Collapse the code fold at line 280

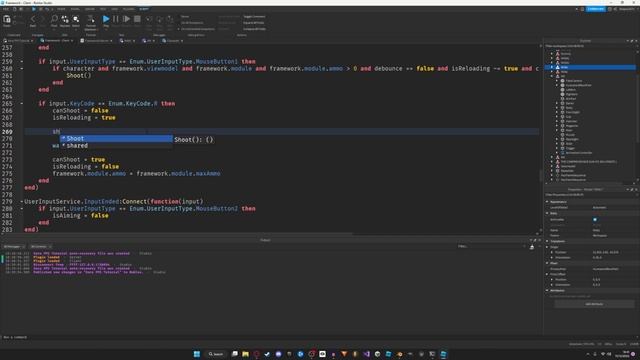(x=22, y=209)
